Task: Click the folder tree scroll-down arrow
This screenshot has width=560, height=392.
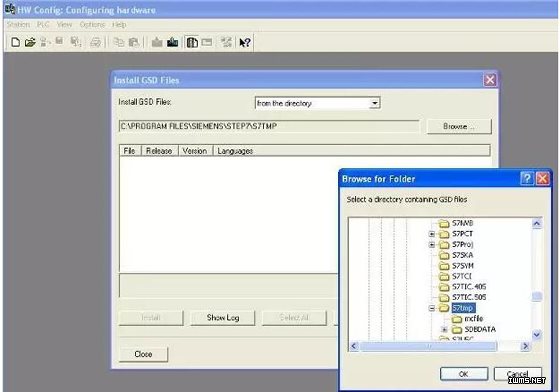Action: [537, 335]
